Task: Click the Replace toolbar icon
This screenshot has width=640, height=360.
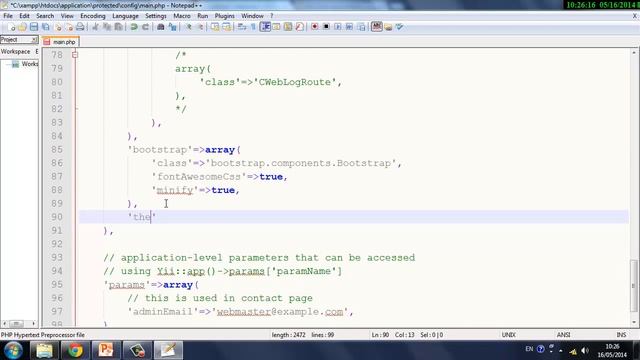Action: (173, 27)
